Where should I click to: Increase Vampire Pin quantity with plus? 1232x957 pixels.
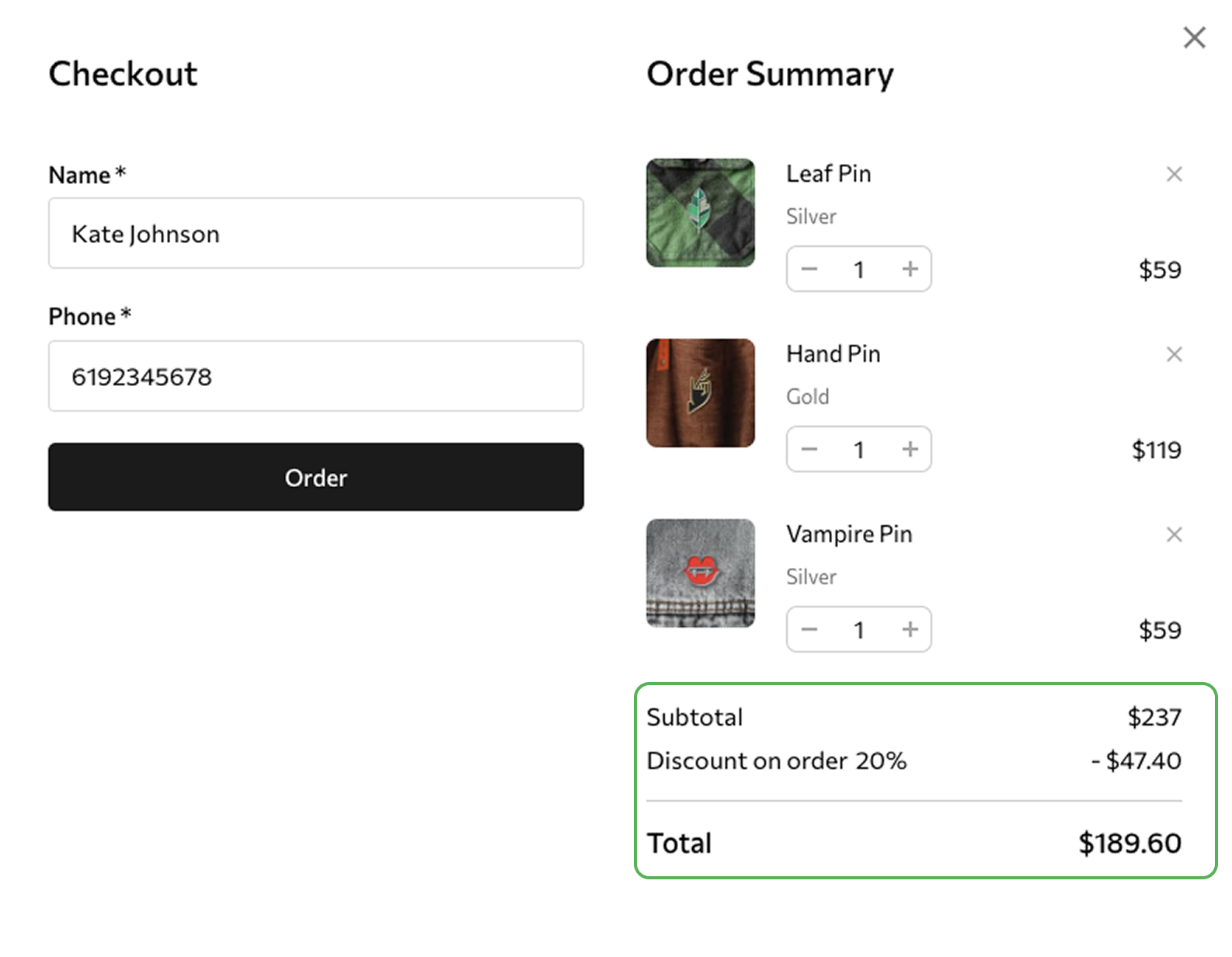pos(910,630)
